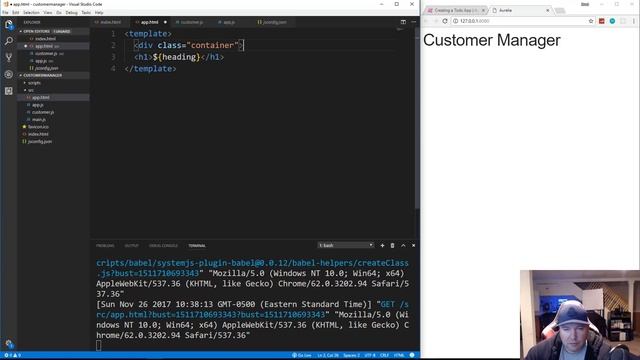Kill the terminal with the trash icon
Image resolution: width=640 pixels, height=360 pixels.
coord(393,246)
